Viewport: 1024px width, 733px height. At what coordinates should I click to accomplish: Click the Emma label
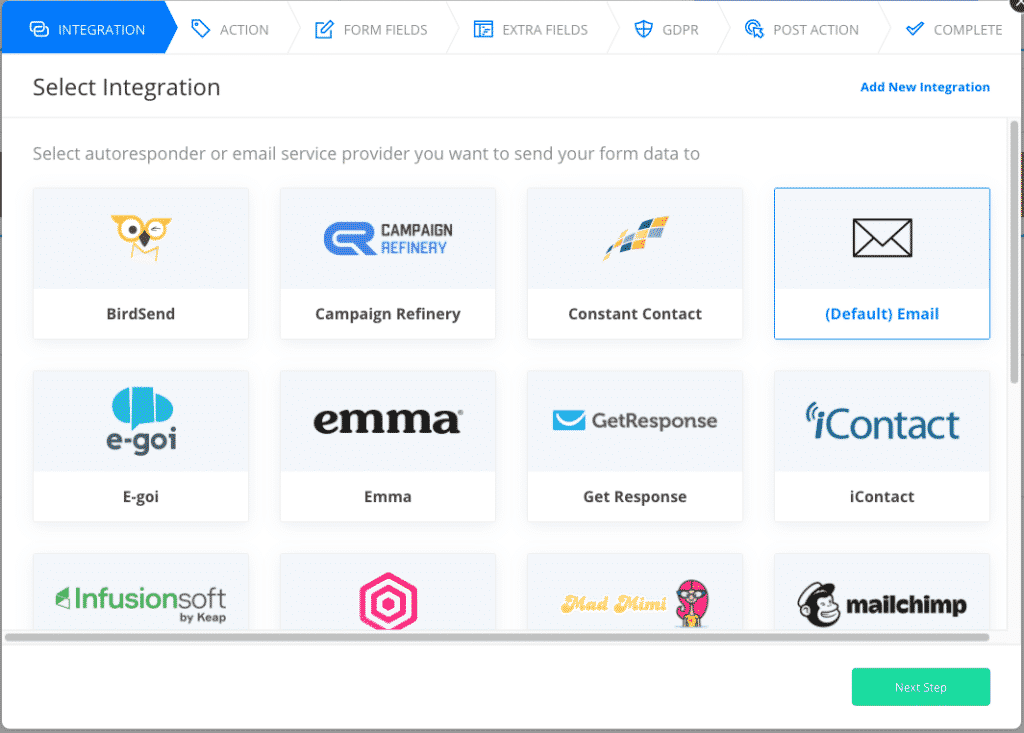click(388, 497)
